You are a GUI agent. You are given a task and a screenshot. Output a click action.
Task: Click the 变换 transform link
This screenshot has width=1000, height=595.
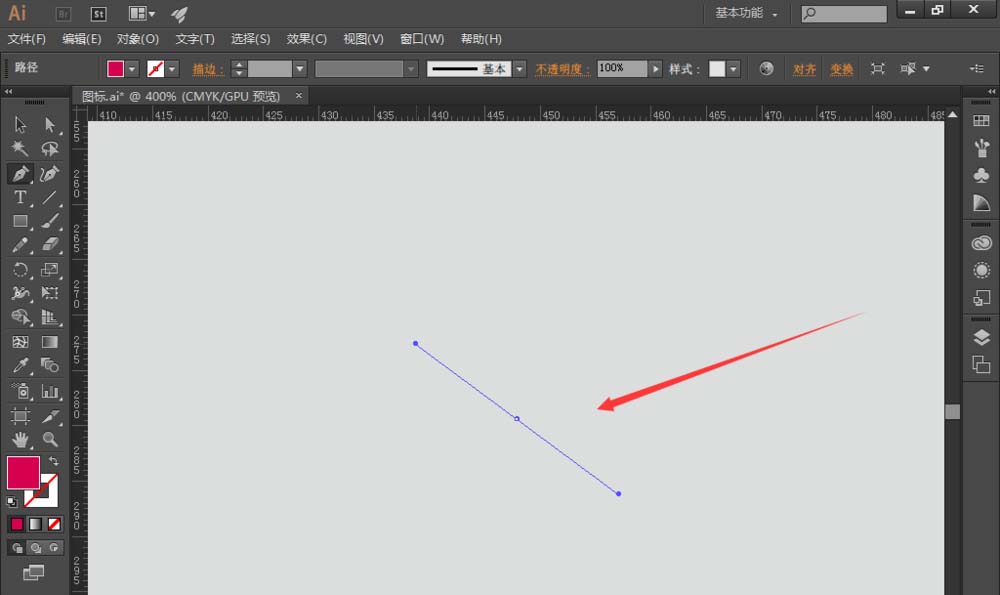842,69
